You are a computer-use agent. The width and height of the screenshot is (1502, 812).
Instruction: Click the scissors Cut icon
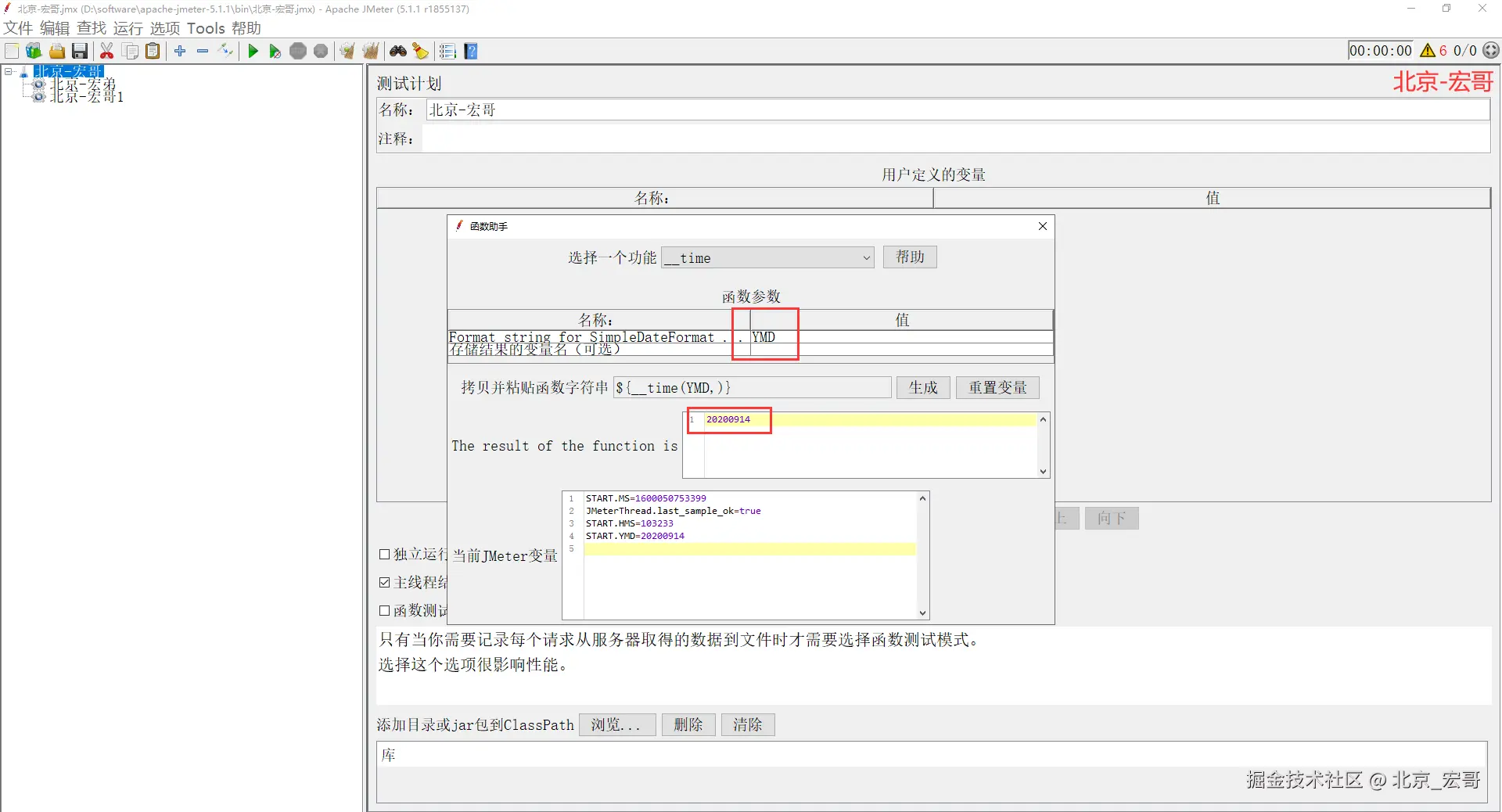coord(106,51)
